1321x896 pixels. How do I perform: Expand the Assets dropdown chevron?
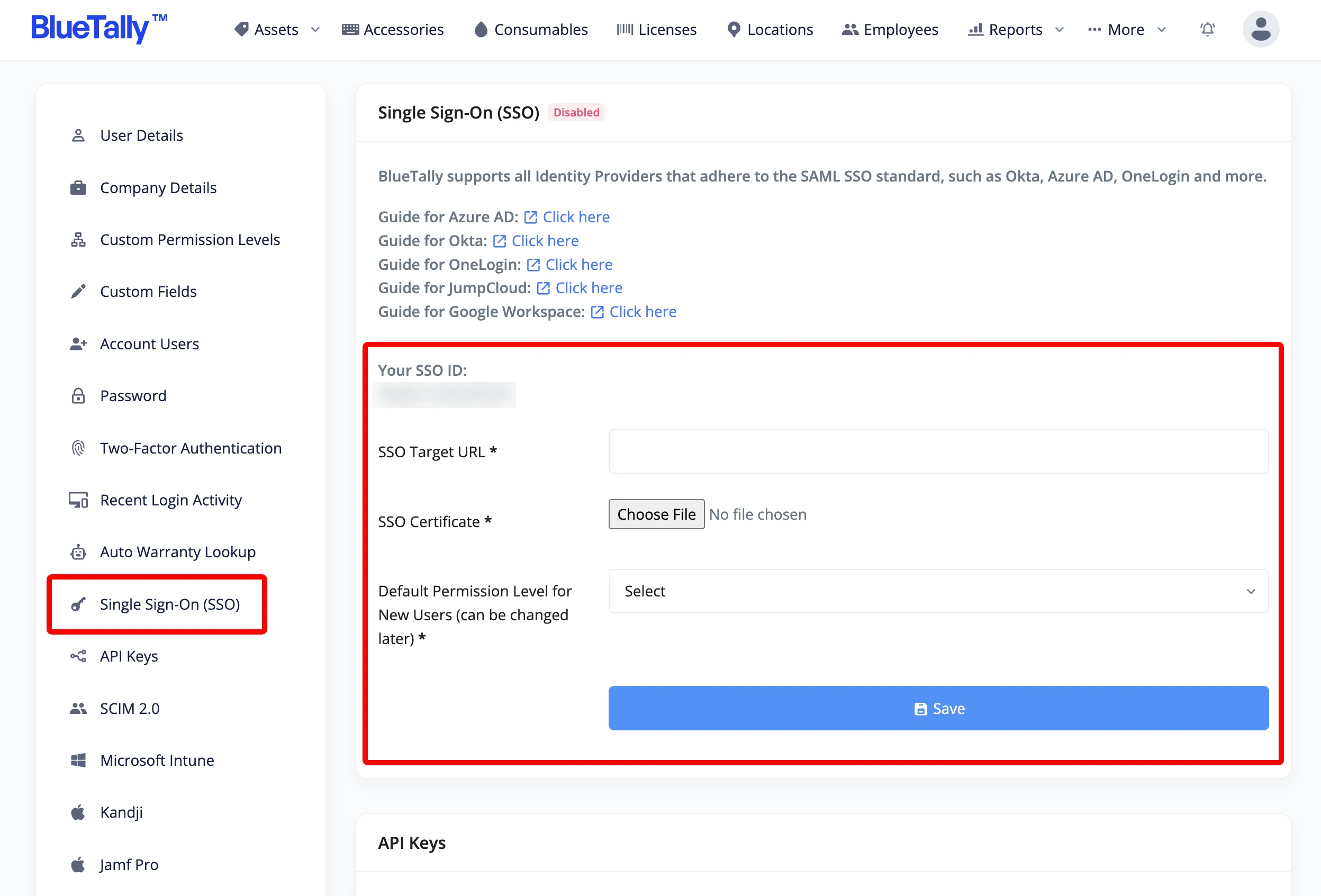(x=315, y=30)
